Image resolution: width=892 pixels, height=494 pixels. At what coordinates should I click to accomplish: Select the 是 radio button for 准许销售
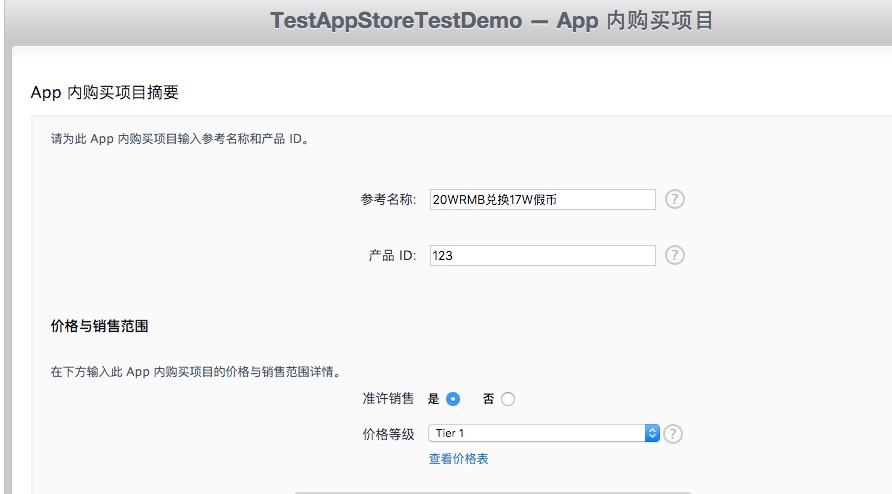click(453, 399)
